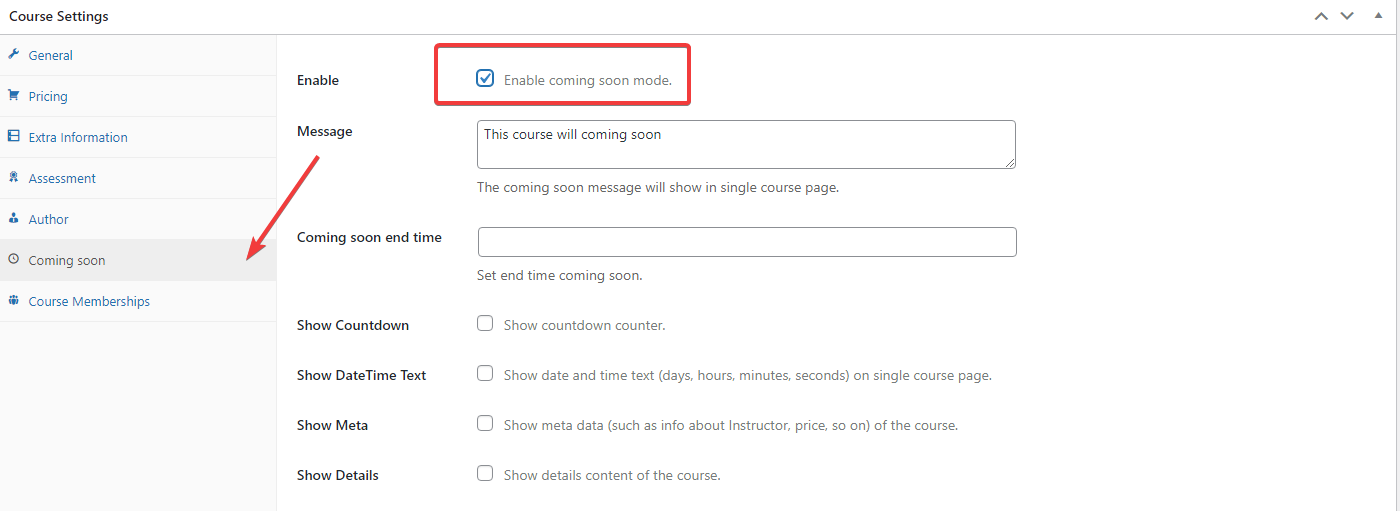This screenshot has width=1400, height=511.
Task: Uncheck Enable coming soon mode
Action: 485,78
